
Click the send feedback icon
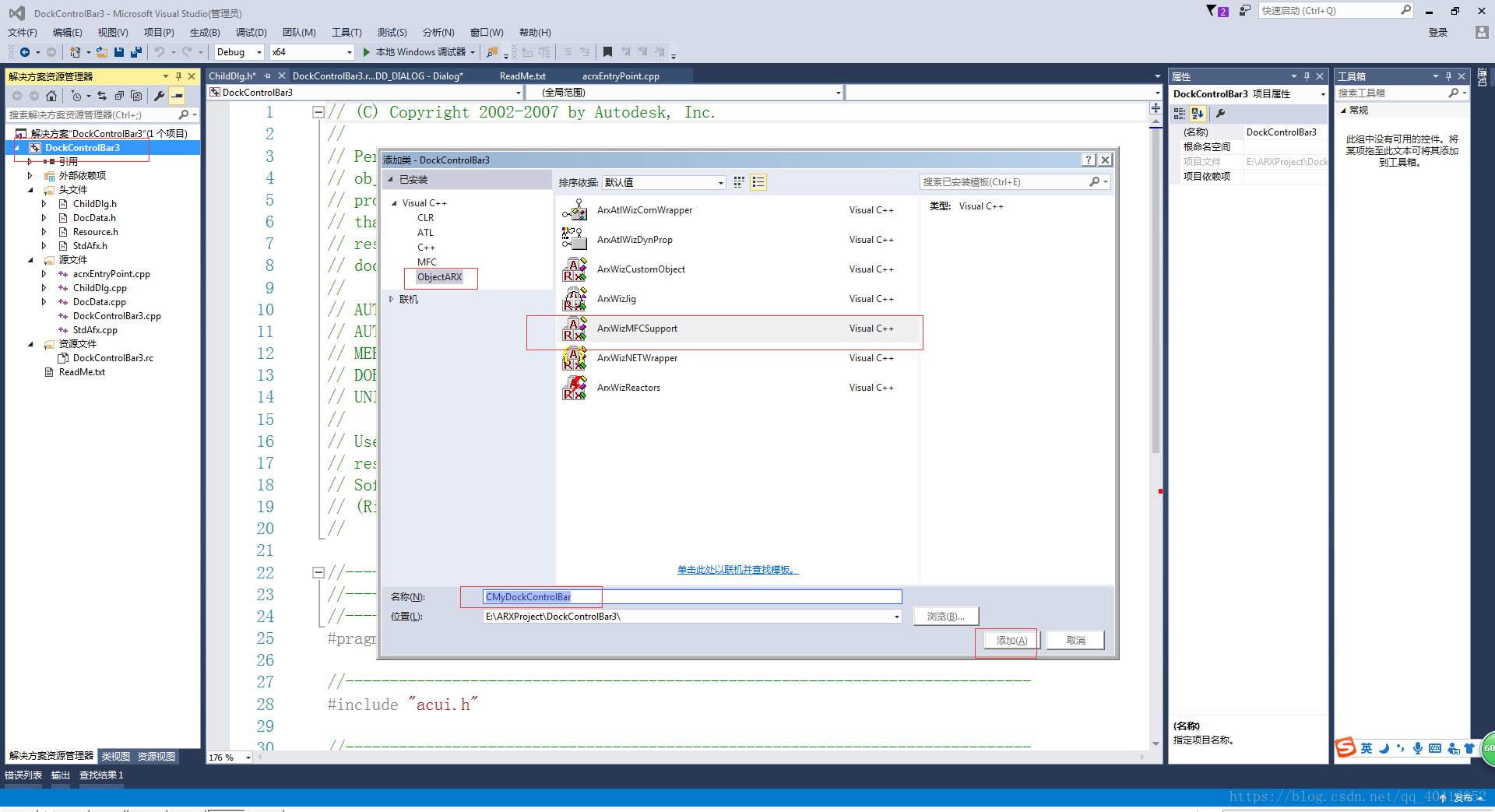tap(1244, 11)
